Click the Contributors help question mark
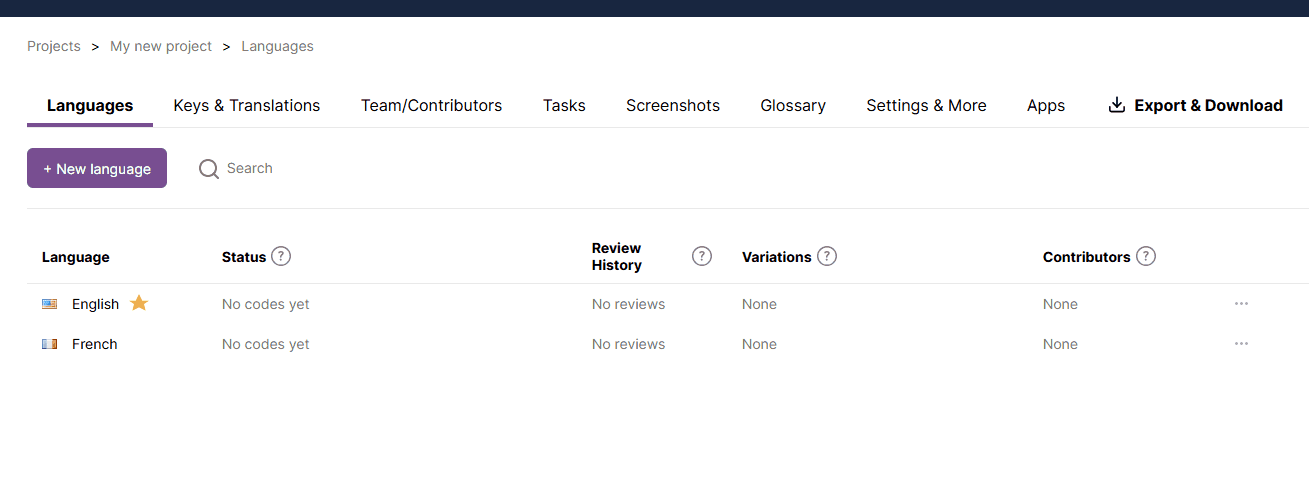 (1146, 257)
